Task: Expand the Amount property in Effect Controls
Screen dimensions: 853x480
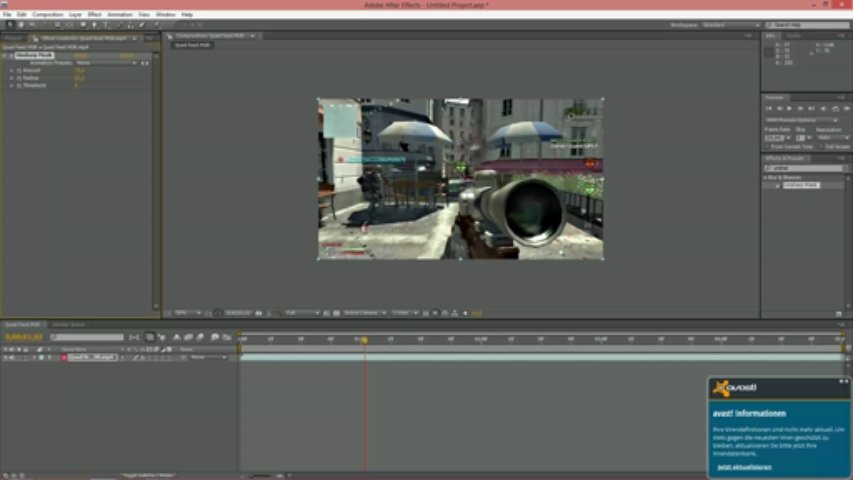Action: (12, 71)
